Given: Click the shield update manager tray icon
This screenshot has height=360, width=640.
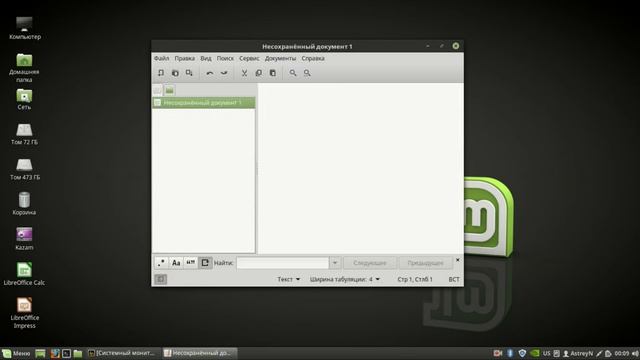Looking at the screenshot, I should [522, 353].
